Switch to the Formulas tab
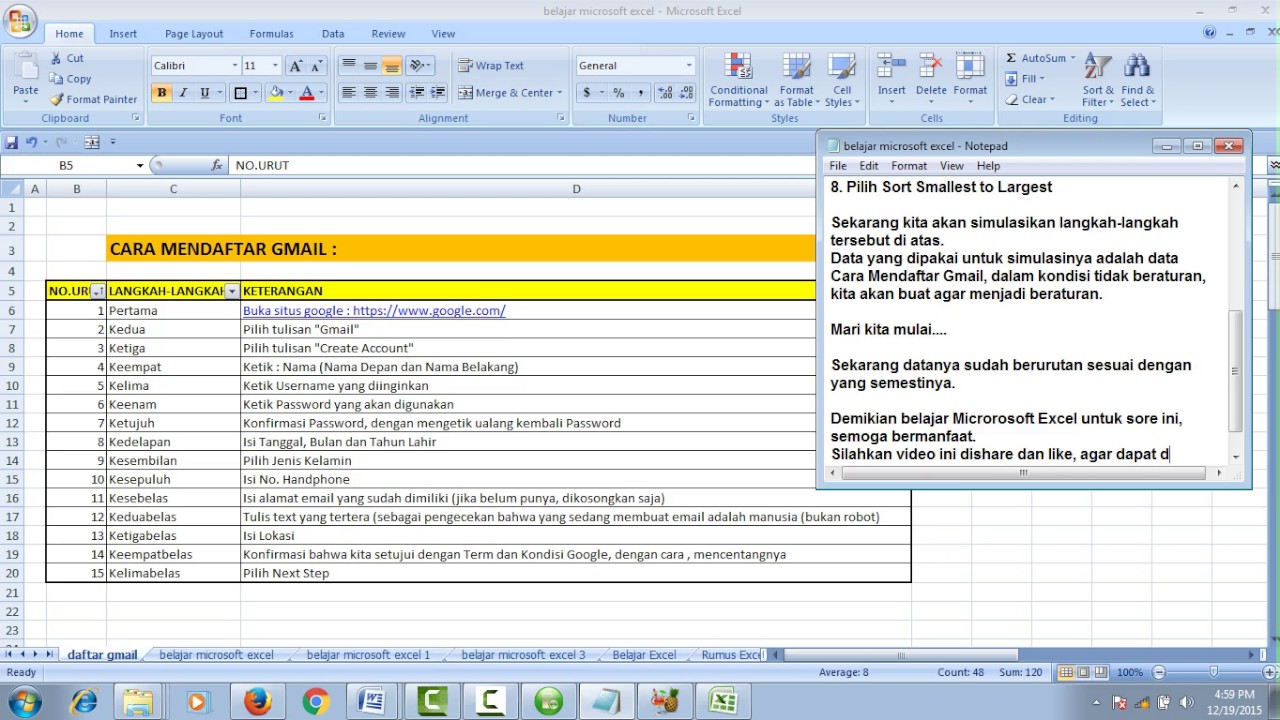This screenshot has height=720, width=1280. (x=272, y=34)
